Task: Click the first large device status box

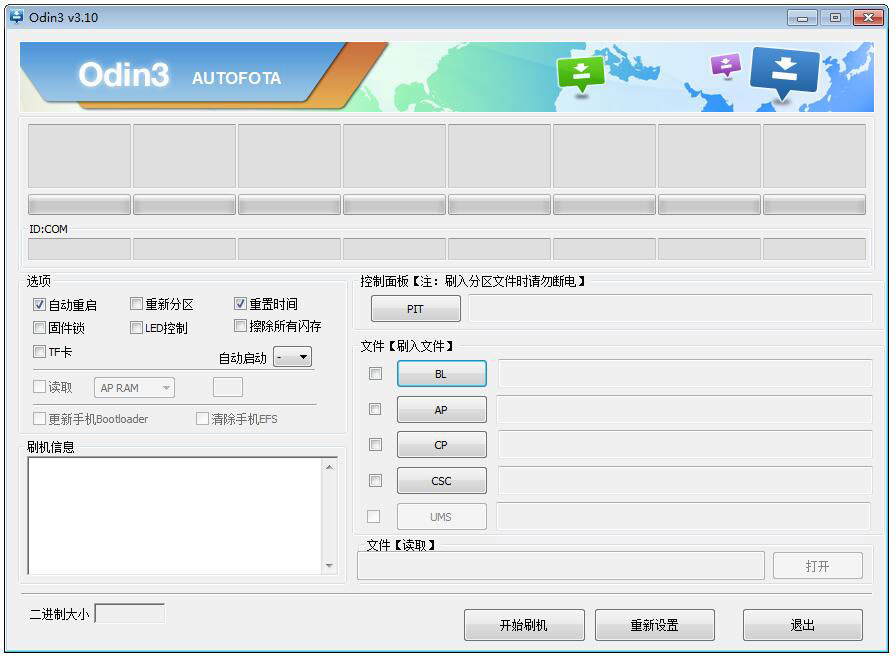Action: click(79, 156)
